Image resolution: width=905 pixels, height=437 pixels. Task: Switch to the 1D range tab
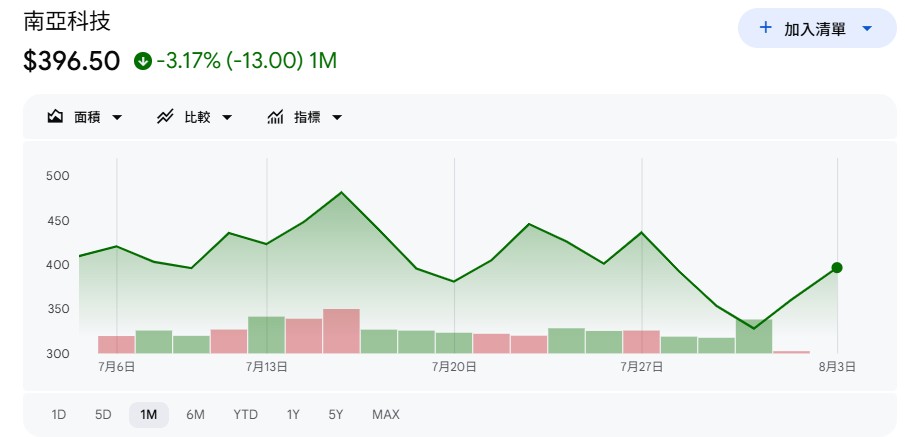(x=58, y=414)
